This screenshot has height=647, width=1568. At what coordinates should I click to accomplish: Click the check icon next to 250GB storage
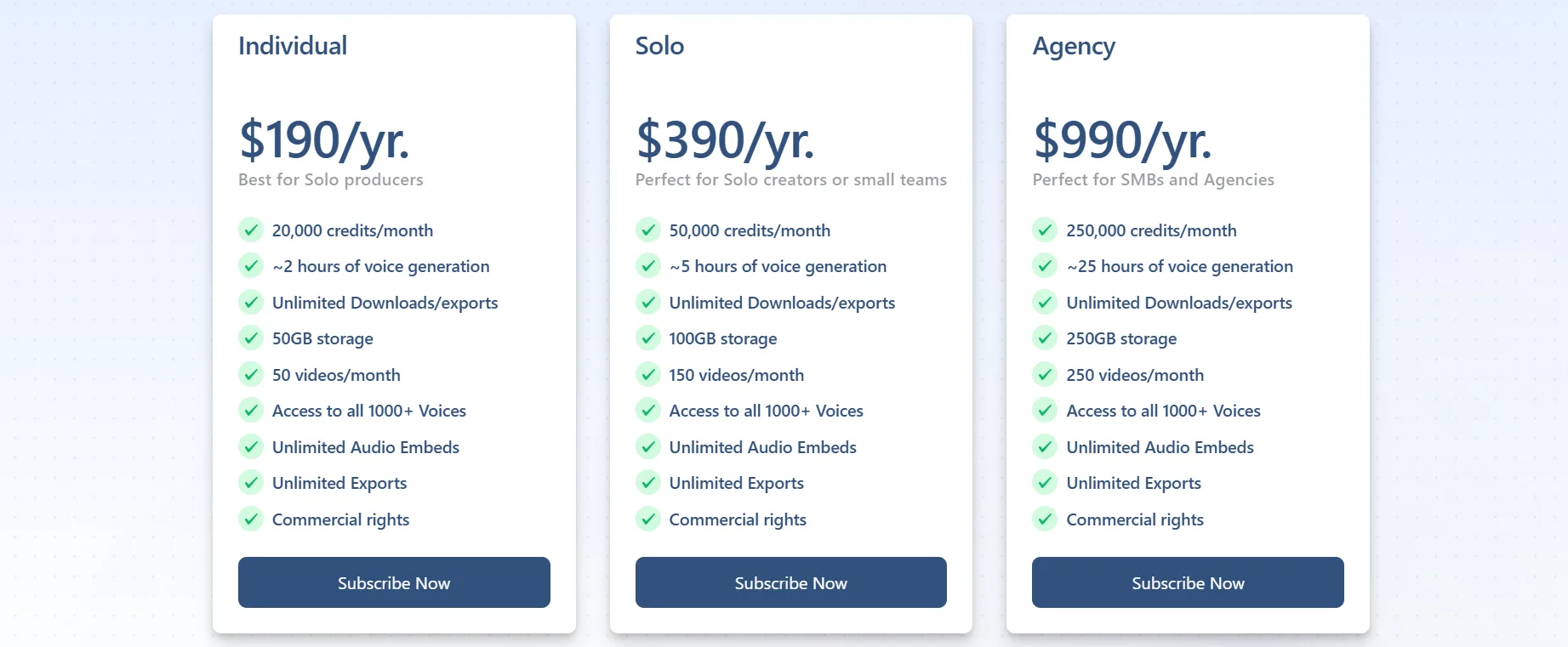[x=1045, y=338]
